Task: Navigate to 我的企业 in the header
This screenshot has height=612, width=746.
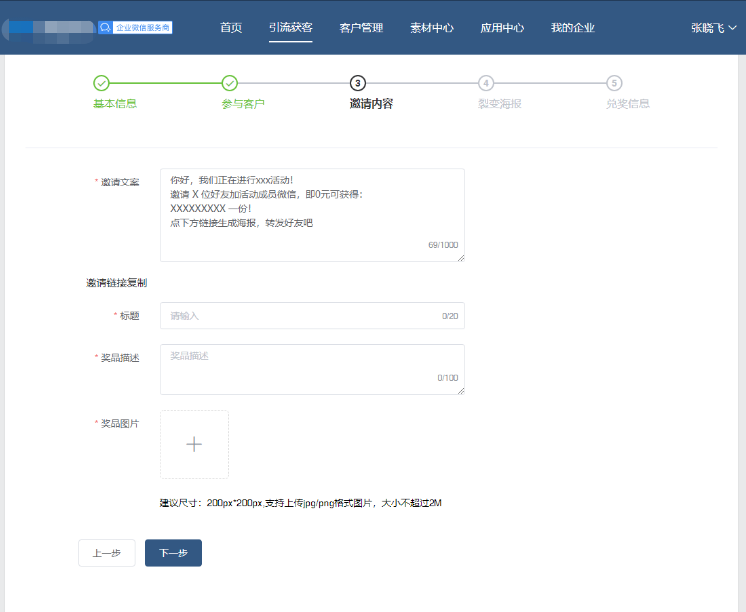Action: click(573, 28)
